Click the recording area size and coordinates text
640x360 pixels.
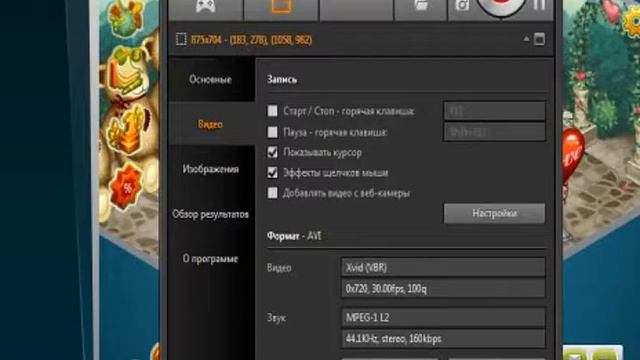click(x=251, y=40)
